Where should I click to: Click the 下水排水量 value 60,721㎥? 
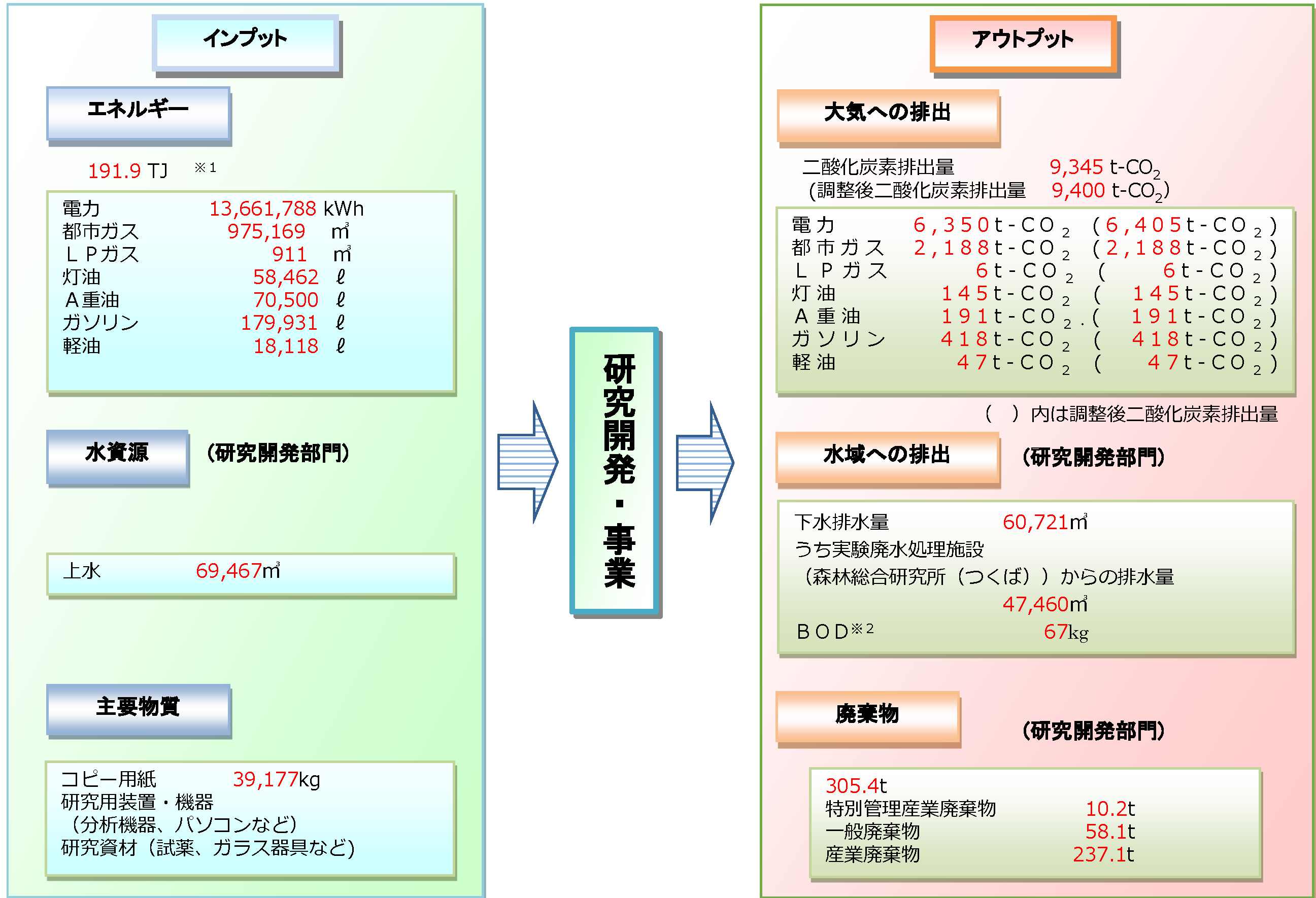1045,522
